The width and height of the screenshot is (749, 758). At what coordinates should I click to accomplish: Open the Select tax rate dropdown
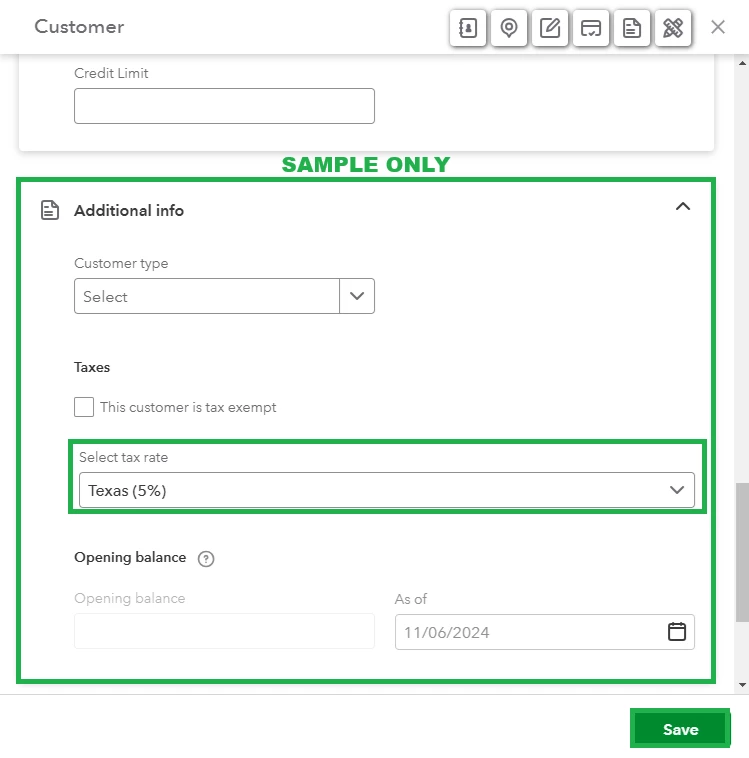(387, 490)
